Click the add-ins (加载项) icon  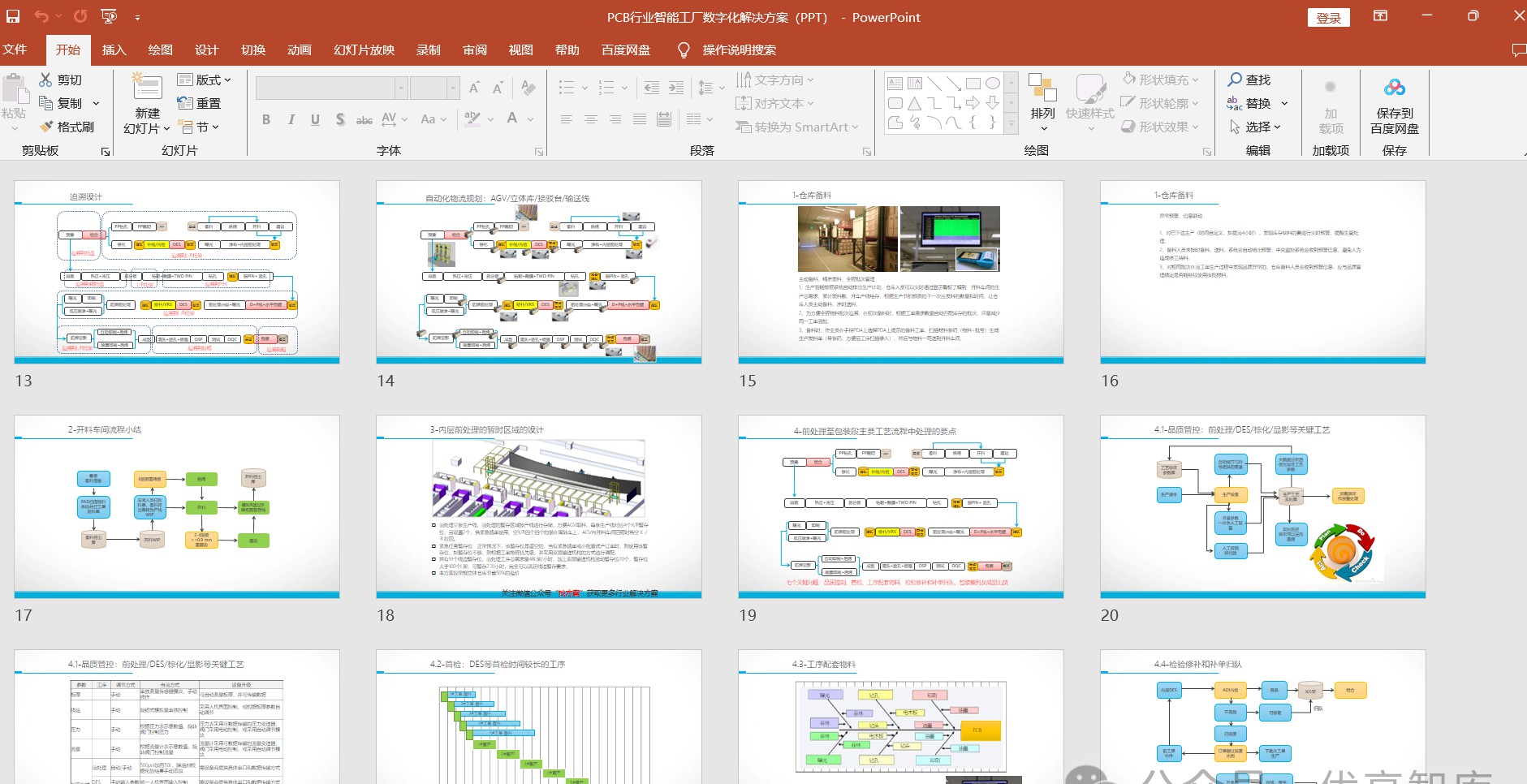[1331, 87]
